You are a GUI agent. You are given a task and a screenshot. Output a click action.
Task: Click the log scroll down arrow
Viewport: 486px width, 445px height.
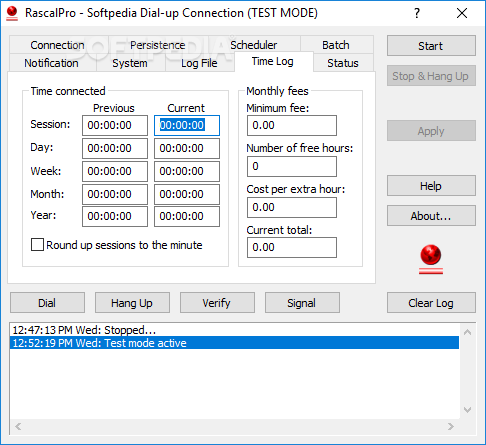467,410
